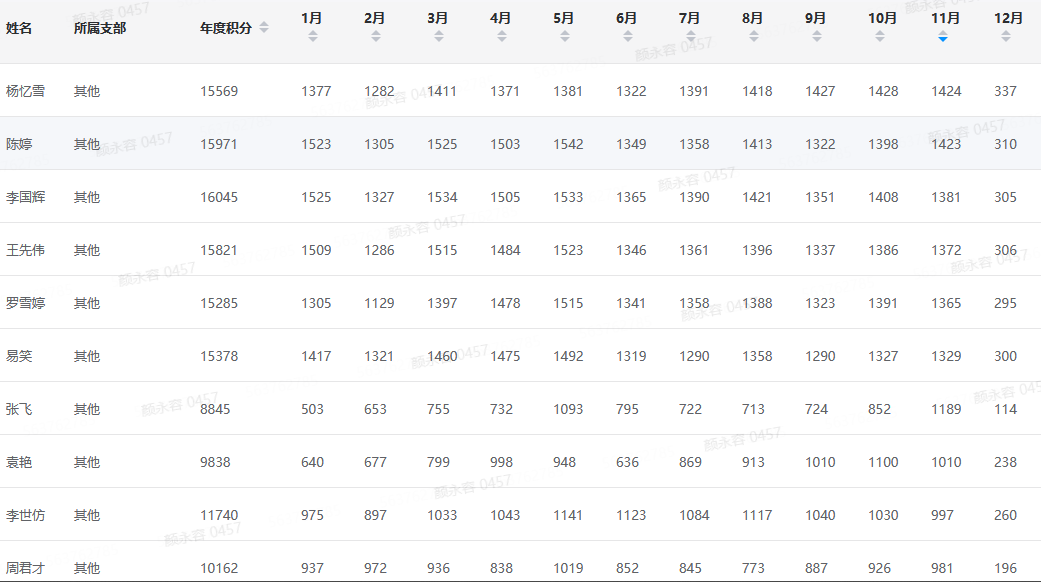Sort table by 年度积分 column arrows
The width and height of the screenshot is (1041, 582).
264,28
